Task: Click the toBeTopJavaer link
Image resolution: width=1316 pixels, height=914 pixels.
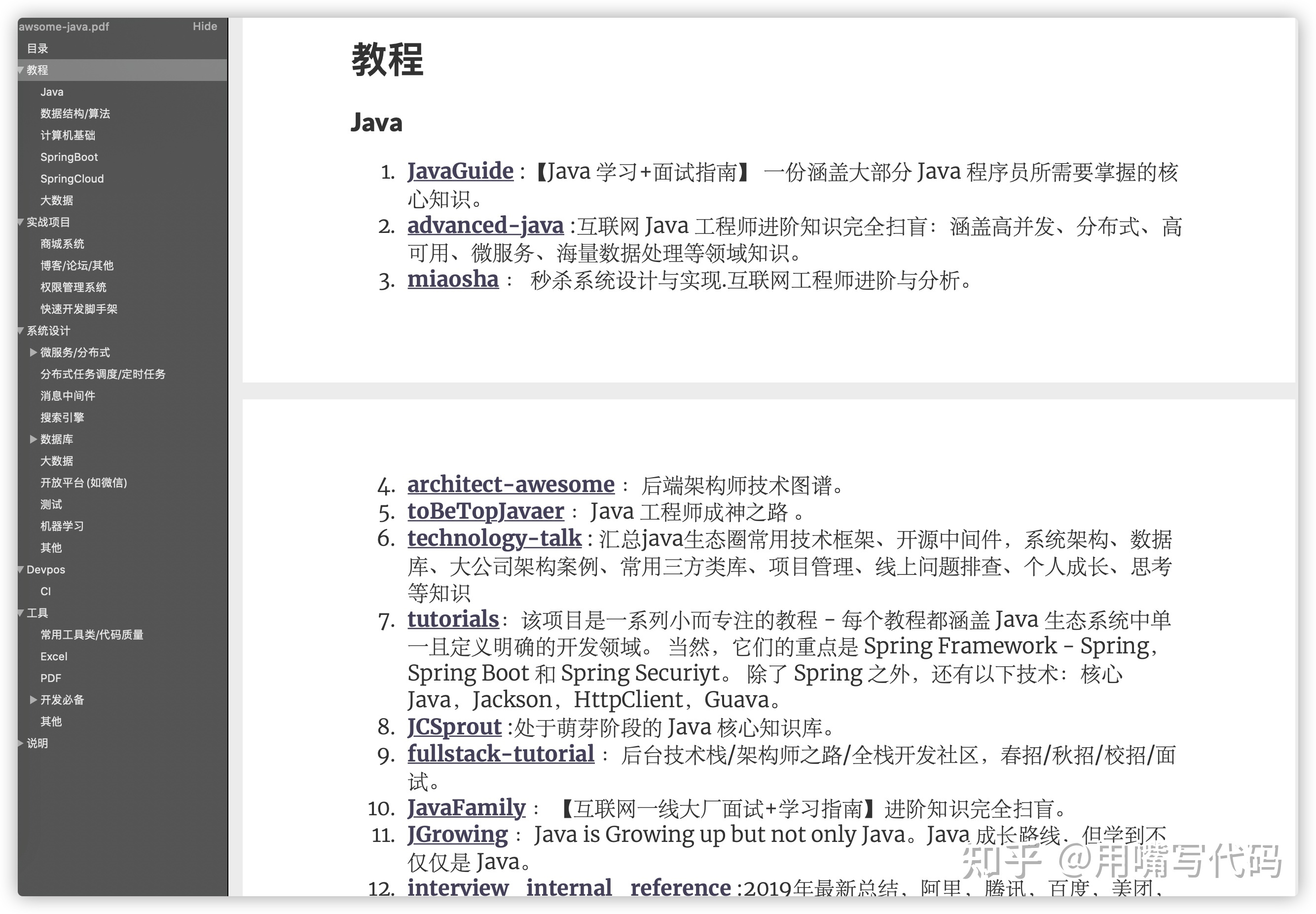Action: 485,511
